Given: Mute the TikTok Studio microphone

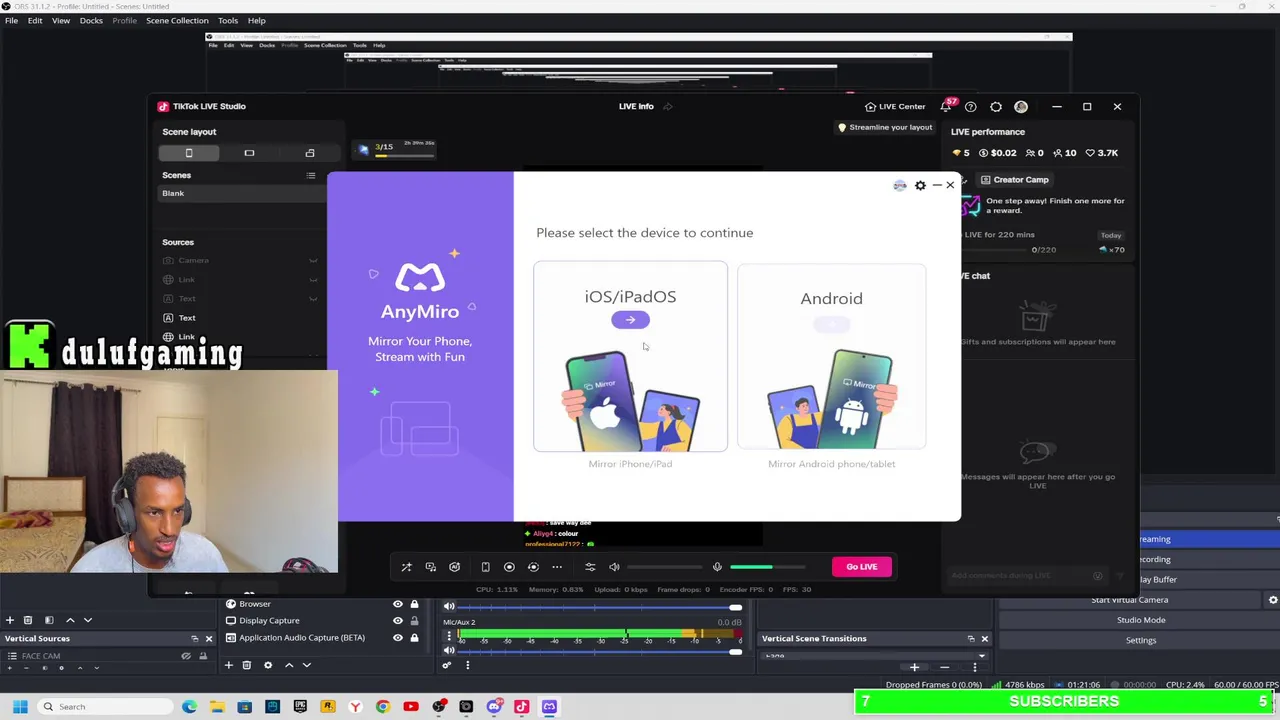Looking at the screenshot, I should (717, 567).
